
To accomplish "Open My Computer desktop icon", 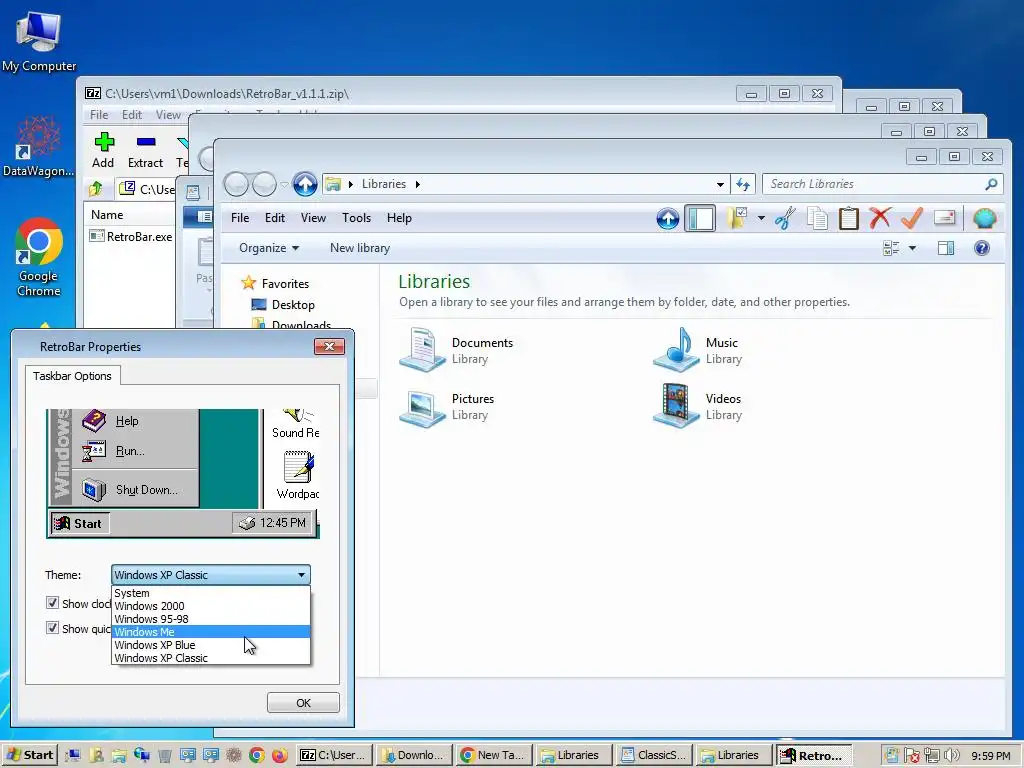I will pos(39,41).
